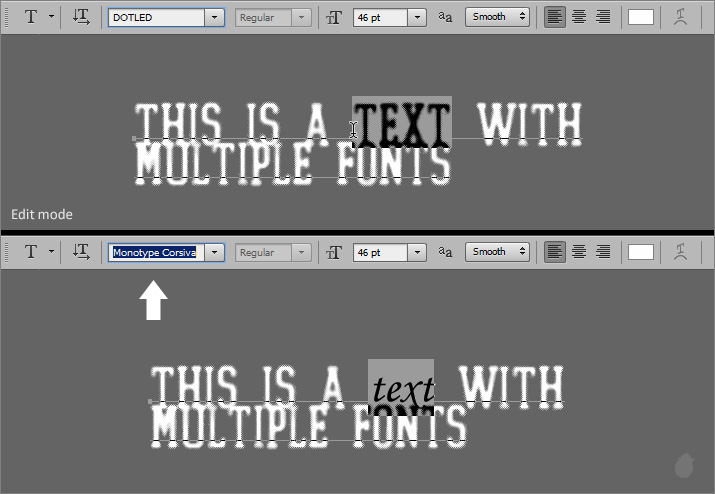The width and height of the screenshot is (715, 494).
Task: Toggle text orientation in the lower options bar
Action: pos(82,252)
